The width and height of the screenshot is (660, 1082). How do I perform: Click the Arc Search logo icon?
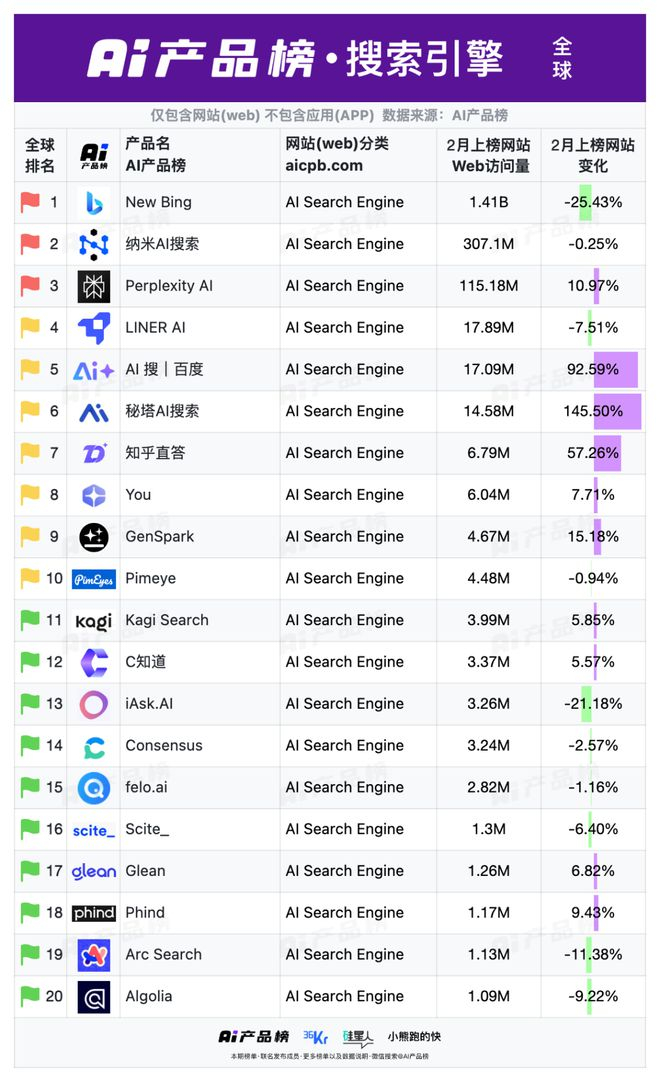coord(94,955)
